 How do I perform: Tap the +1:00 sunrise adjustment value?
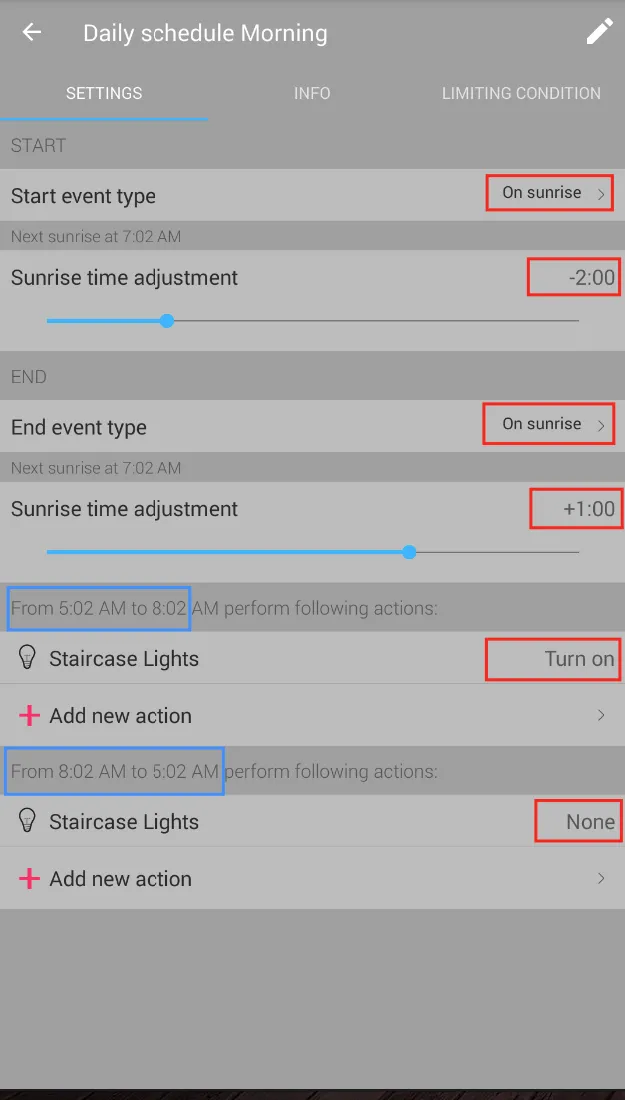point(588,509)
